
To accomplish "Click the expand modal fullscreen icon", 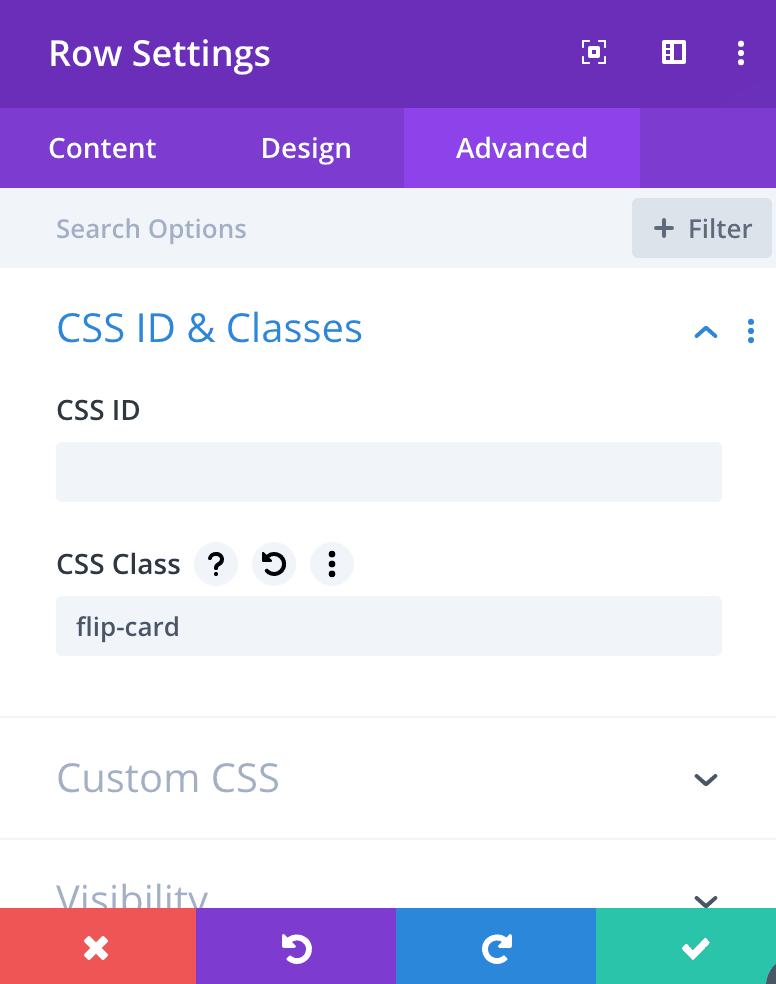I will [593, 52].
